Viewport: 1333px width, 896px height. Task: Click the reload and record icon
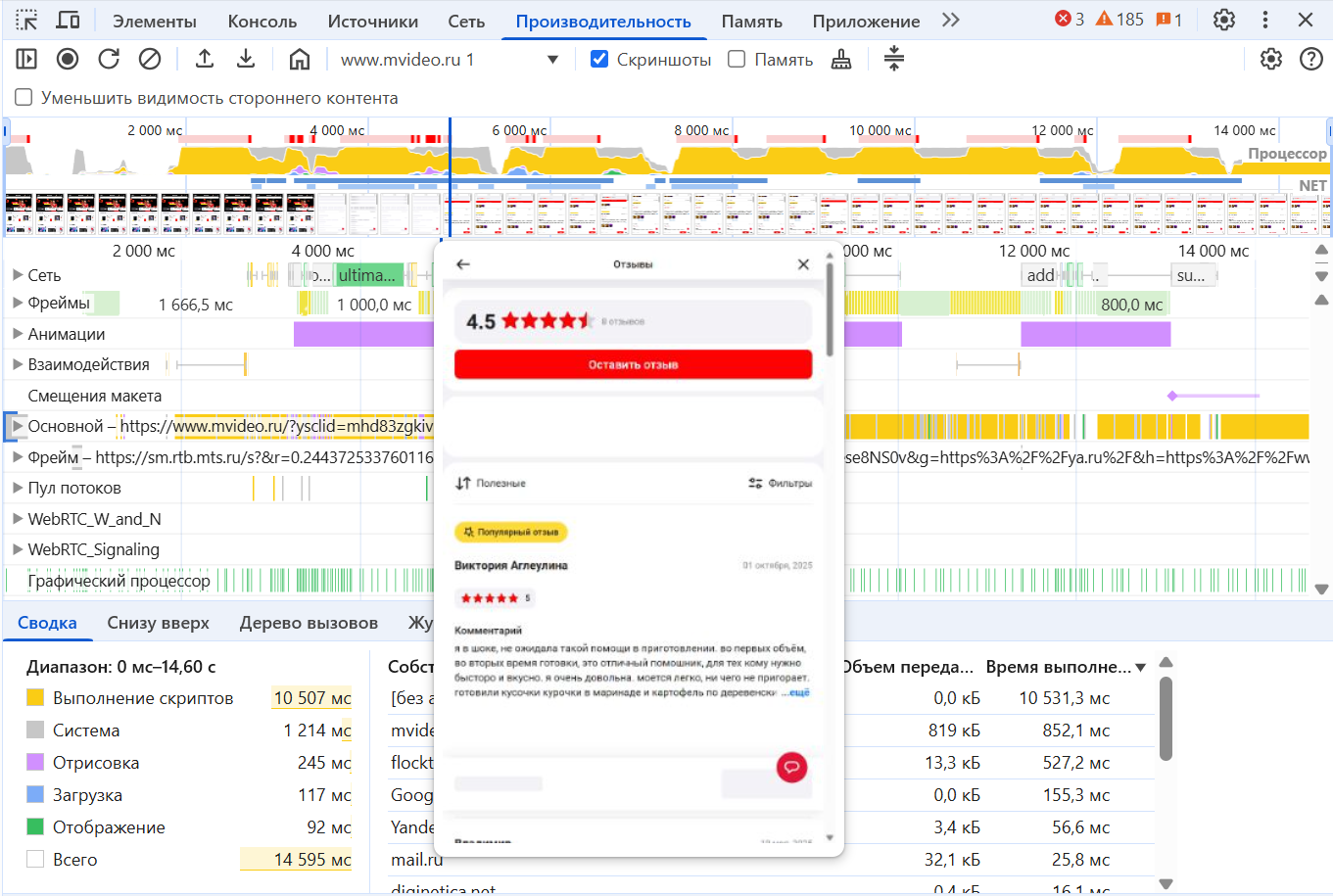pos(109,60)
